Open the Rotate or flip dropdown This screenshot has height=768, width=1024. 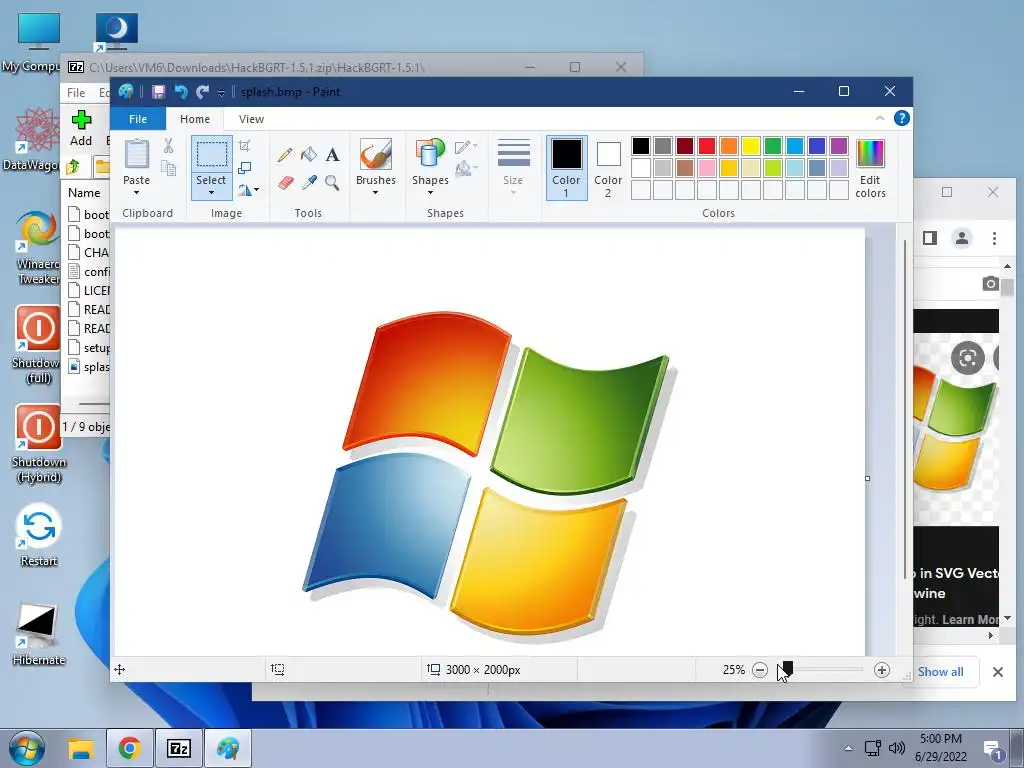point(248,190)
